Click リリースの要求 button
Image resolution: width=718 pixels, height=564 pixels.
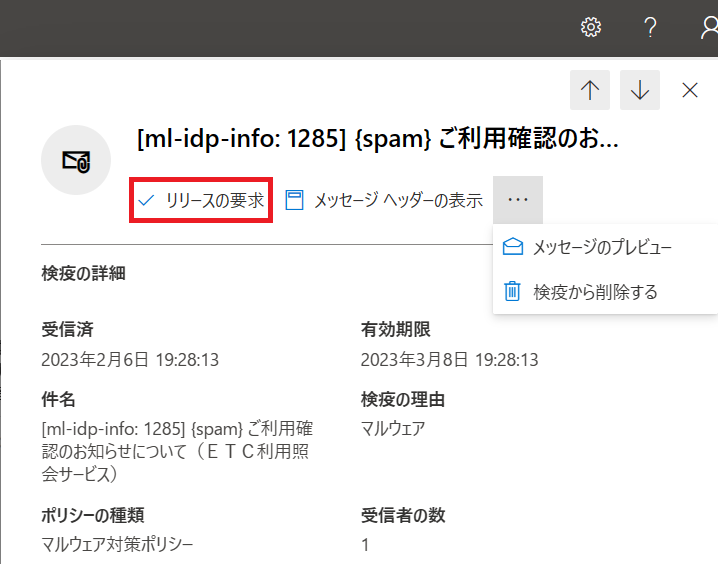coord(201,200)
